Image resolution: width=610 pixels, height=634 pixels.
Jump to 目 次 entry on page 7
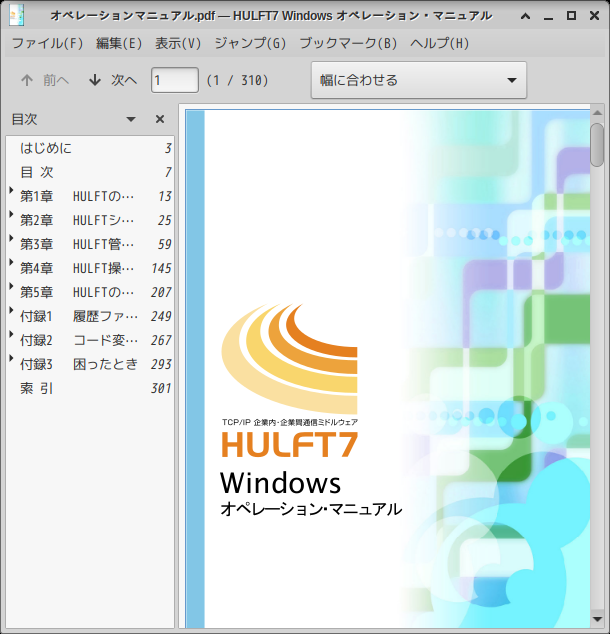click(90, 172)
